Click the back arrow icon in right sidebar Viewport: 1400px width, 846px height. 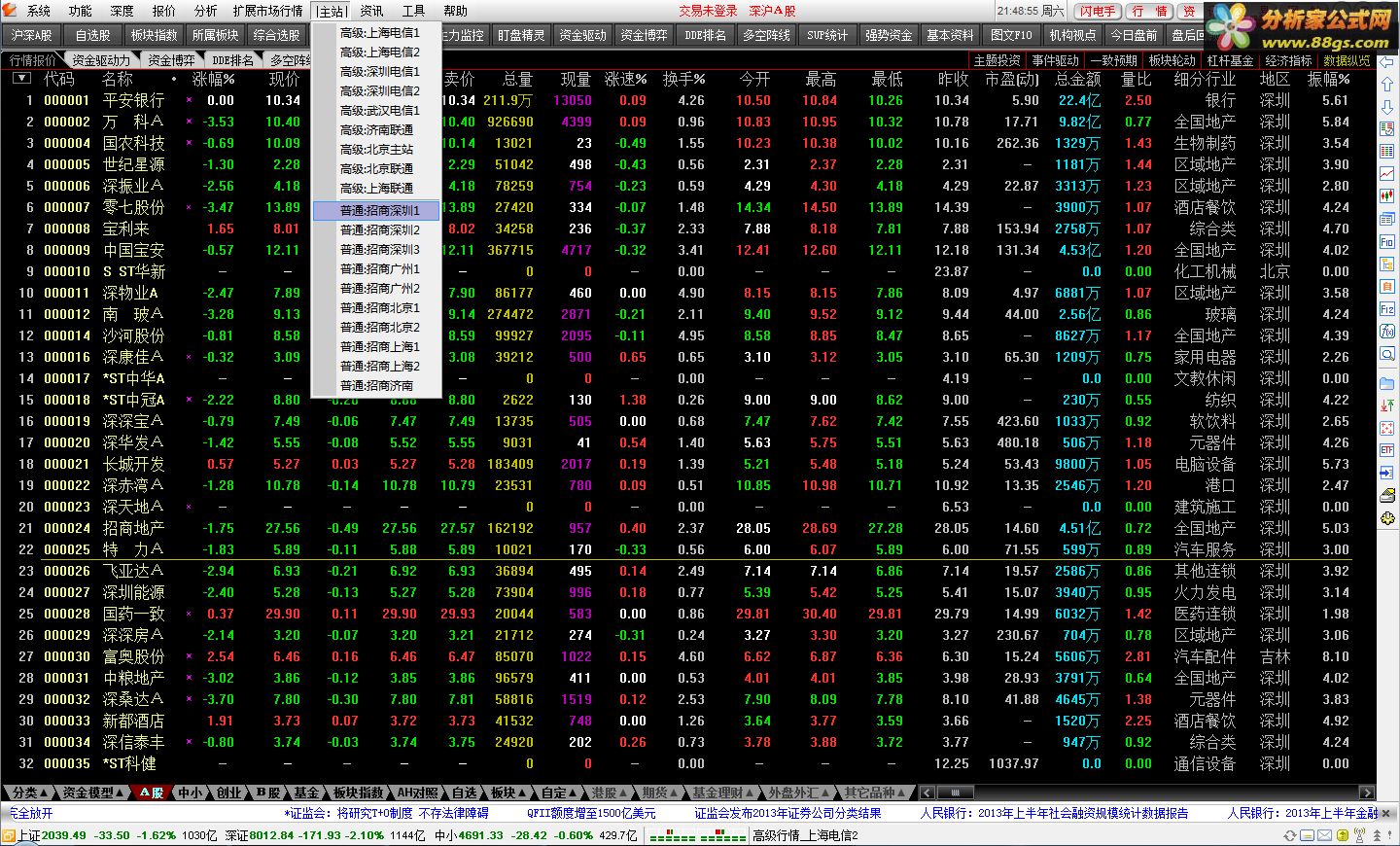[1386, 61]
